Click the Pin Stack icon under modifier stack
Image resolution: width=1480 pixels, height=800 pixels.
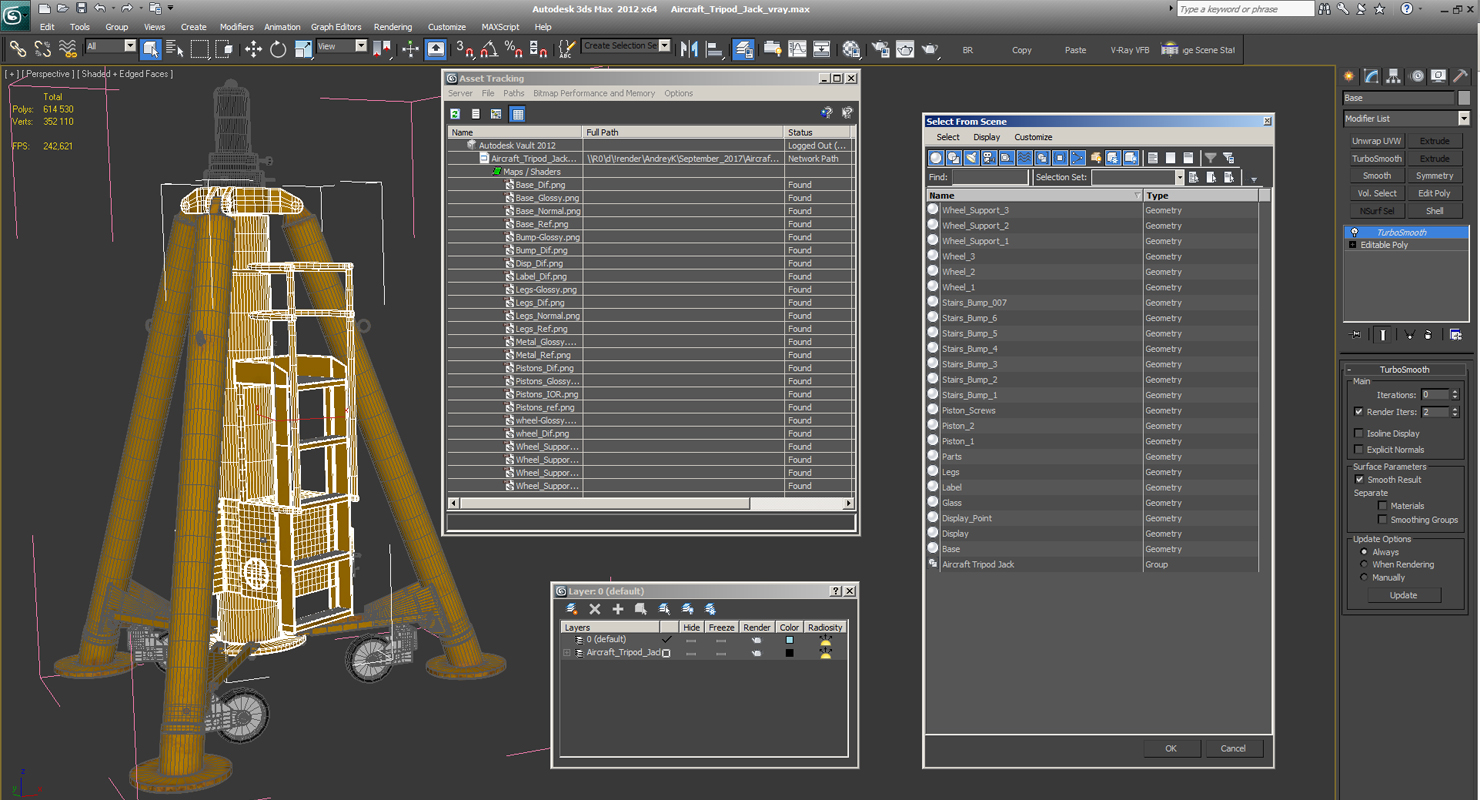tap(1355, 334)
